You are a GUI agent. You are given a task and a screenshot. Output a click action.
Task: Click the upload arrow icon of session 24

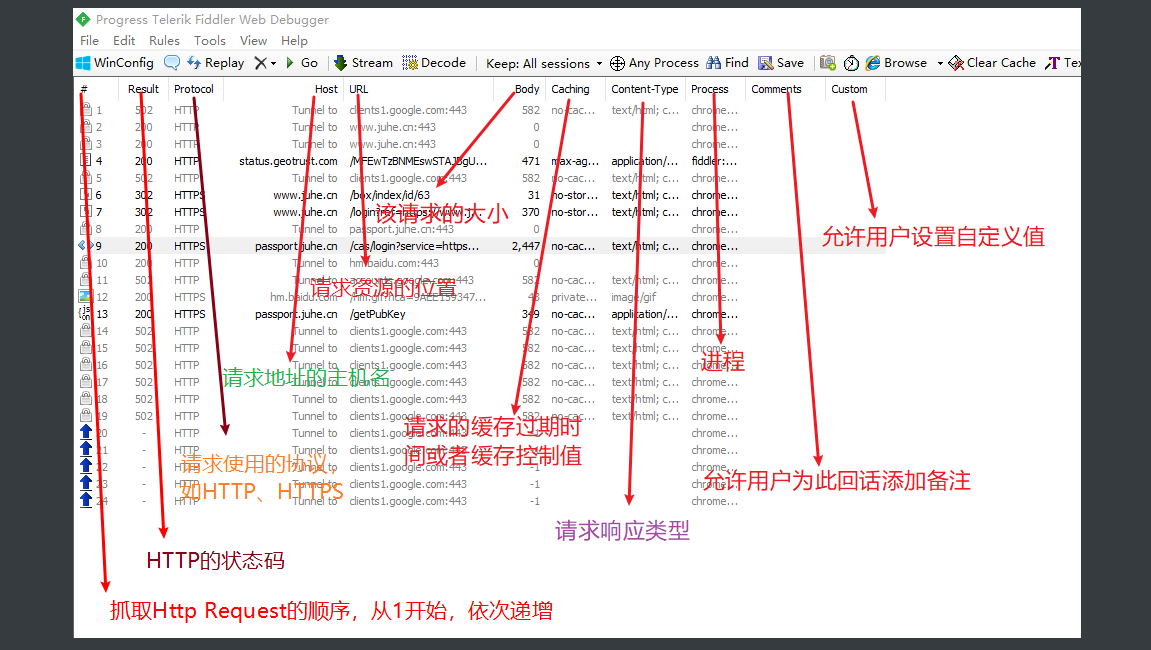[85, 499]
